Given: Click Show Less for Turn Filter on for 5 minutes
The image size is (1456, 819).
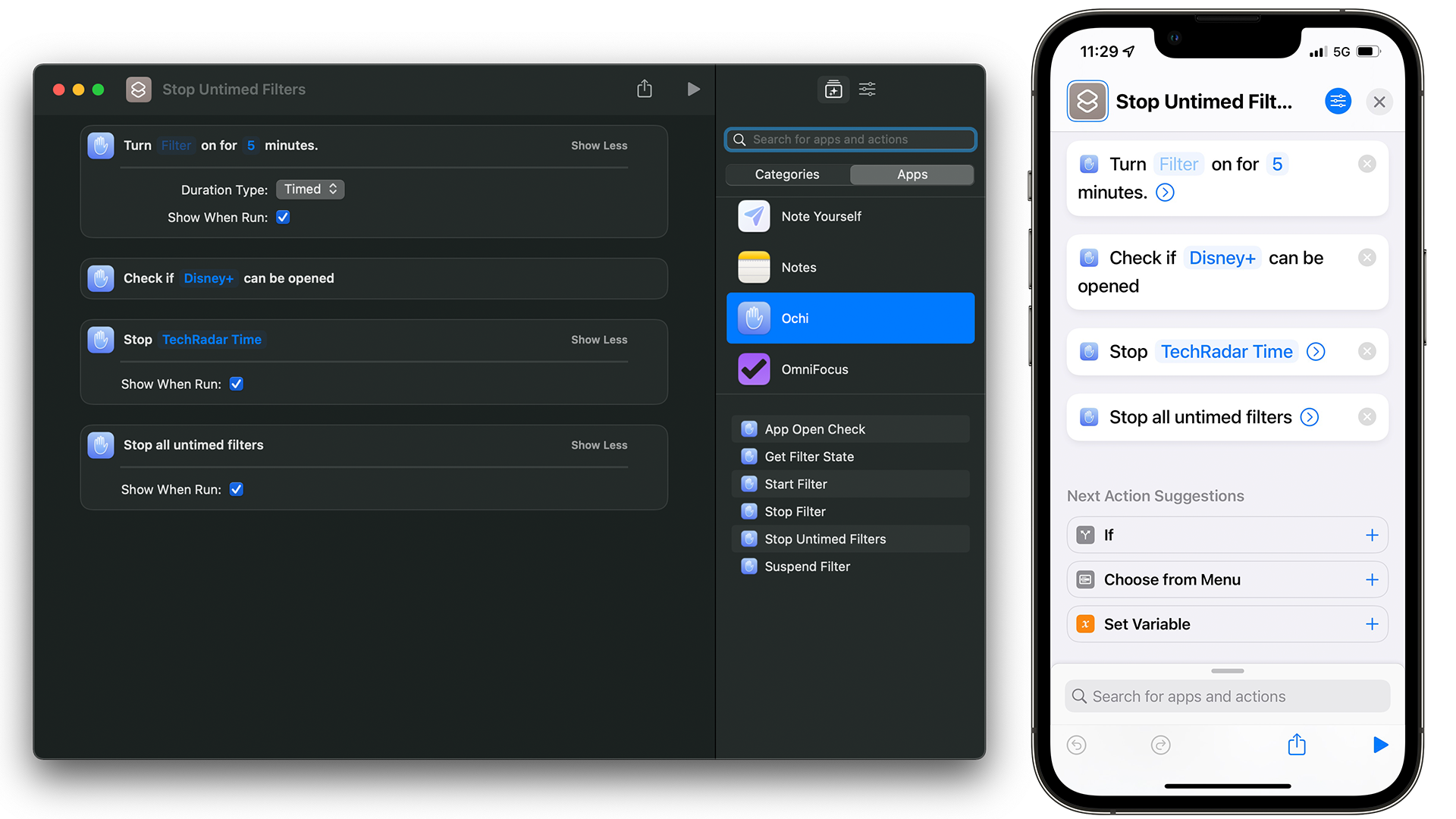Looking at the screenshot, I should (x=598, y=145).
